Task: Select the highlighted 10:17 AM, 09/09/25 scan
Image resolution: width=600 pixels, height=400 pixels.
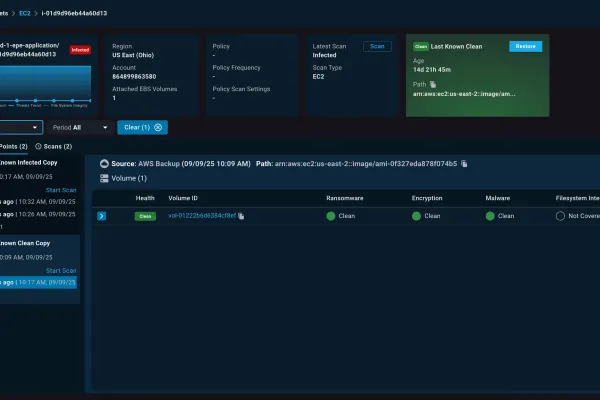Action: point(38,282)
